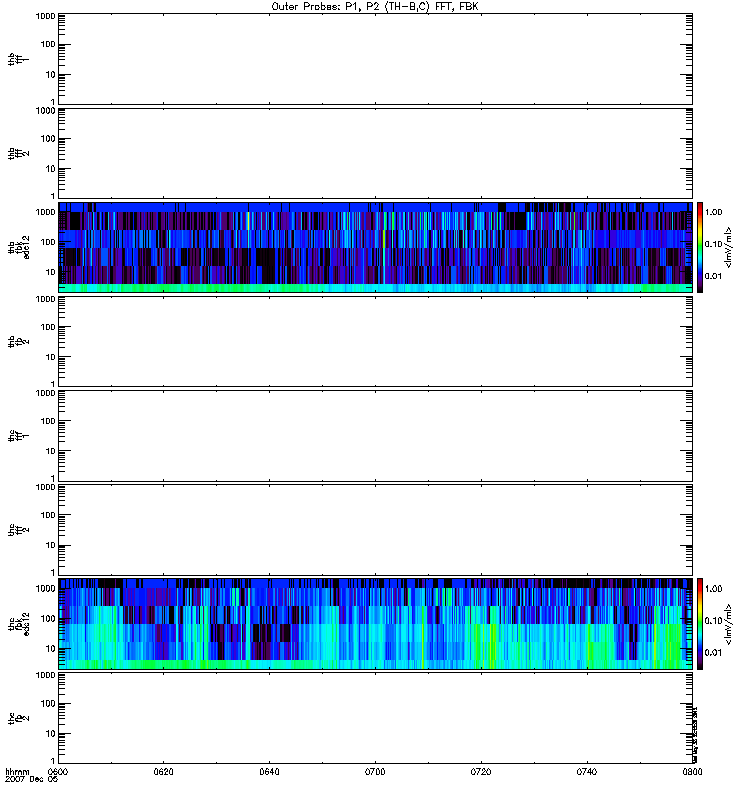Click the empty thb fff 1 plot panel

pyautogui.click(x=376, y=59)
